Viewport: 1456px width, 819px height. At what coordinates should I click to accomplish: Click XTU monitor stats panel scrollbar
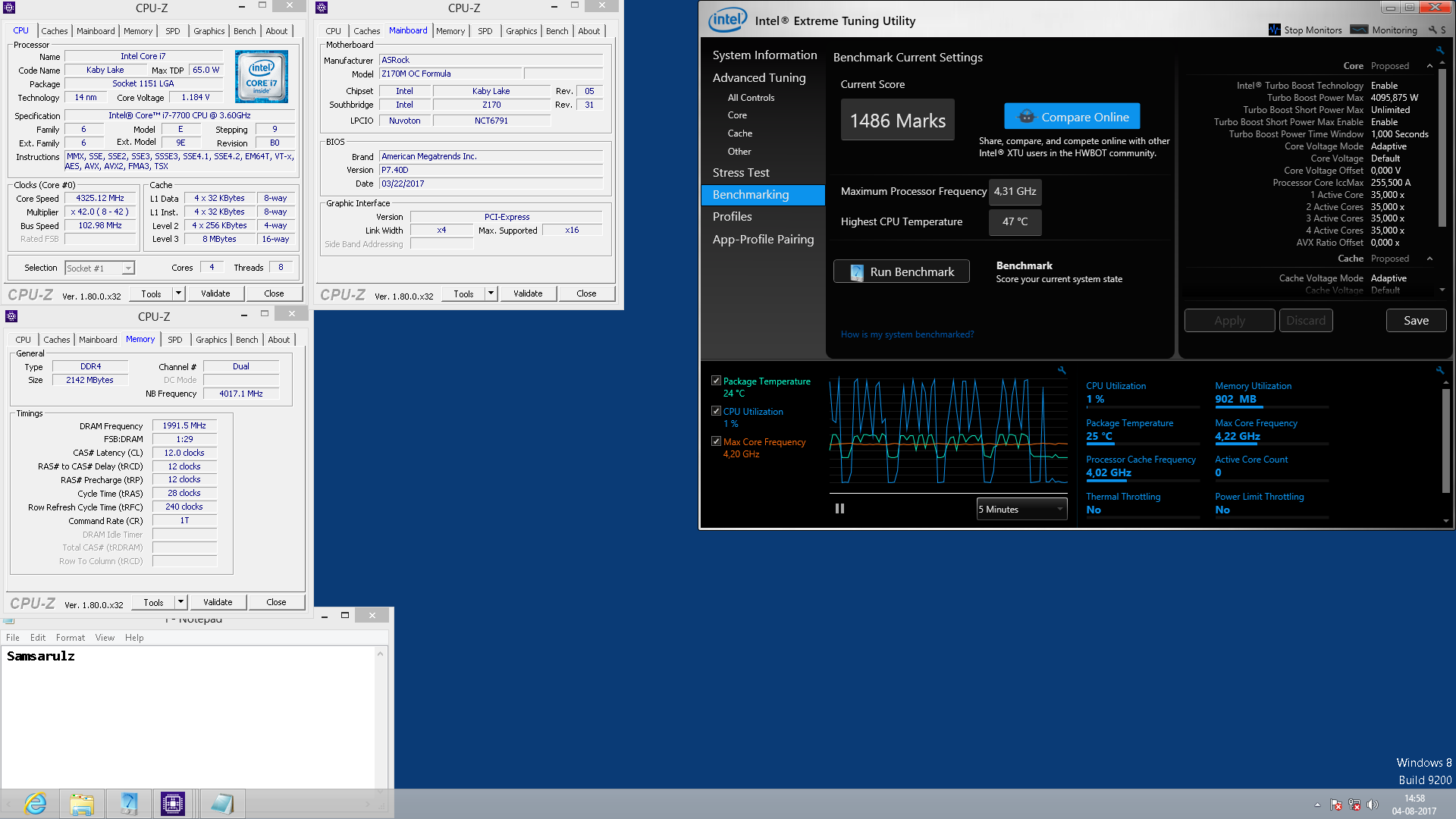(x=1445, y=441)
